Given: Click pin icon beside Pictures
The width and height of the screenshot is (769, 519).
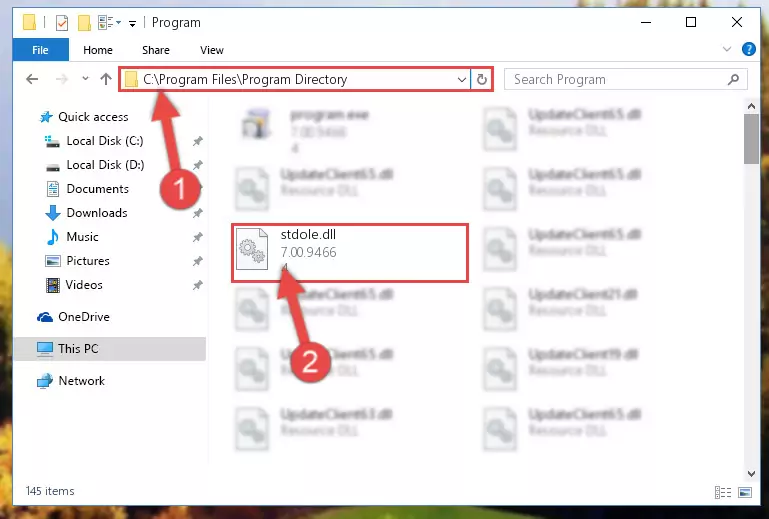Looking at the screenshot, I should (197, 261).
